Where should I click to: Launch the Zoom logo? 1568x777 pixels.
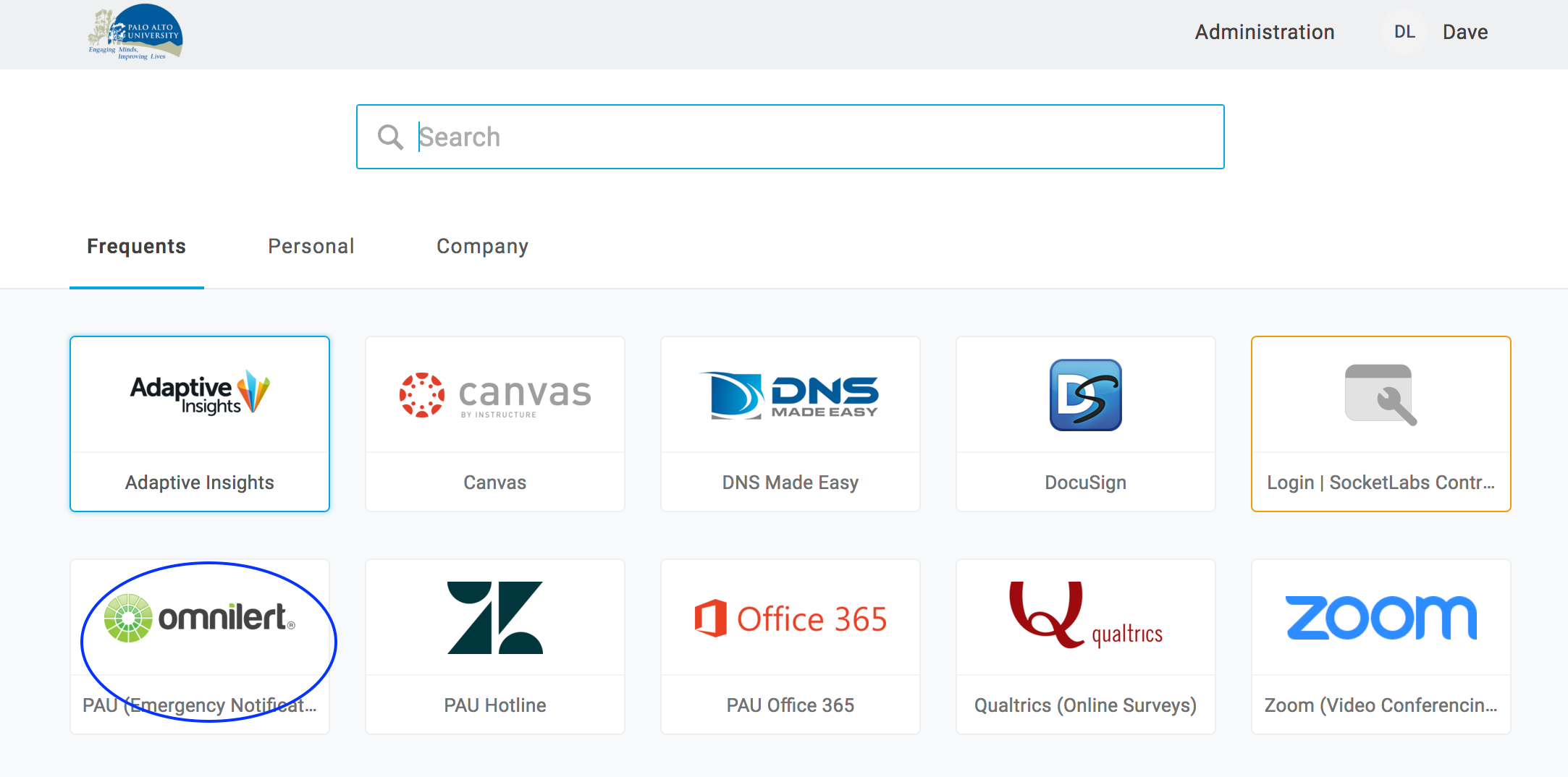coord(1381,618)
